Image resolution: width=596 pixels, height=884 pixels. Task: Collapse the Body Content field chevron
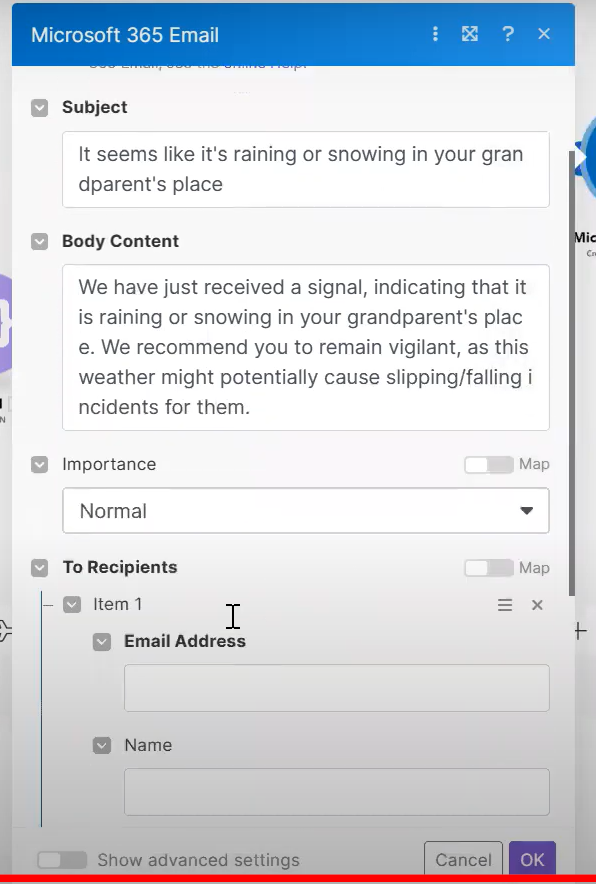[x=39, y=241]
